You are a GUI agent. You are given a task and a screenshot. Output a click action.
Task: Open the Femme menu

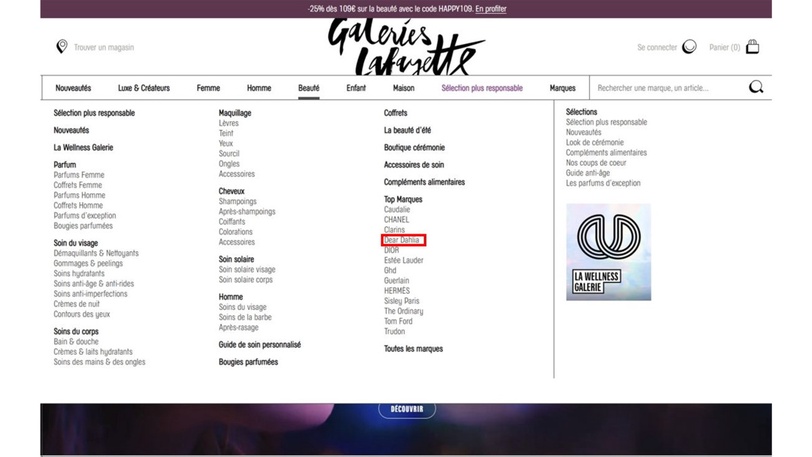click(208, 88)
